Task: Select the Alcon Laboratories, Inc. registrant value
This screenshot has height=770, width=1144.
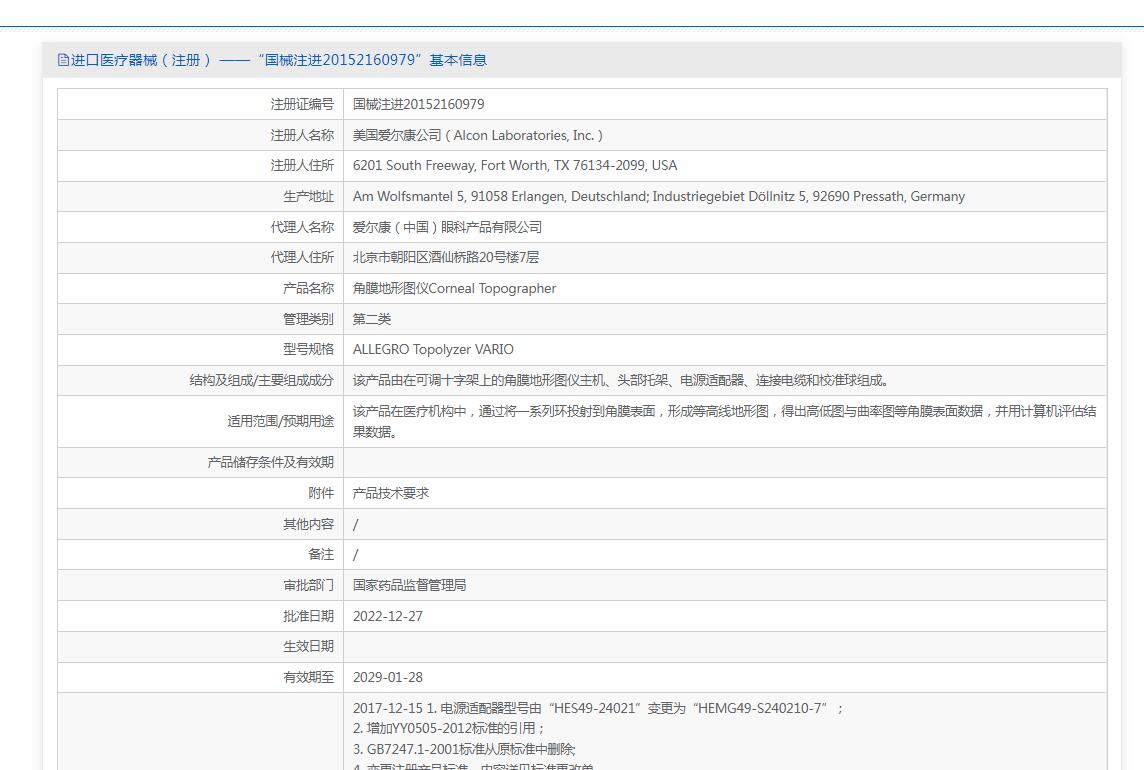Action: (478, 135)
